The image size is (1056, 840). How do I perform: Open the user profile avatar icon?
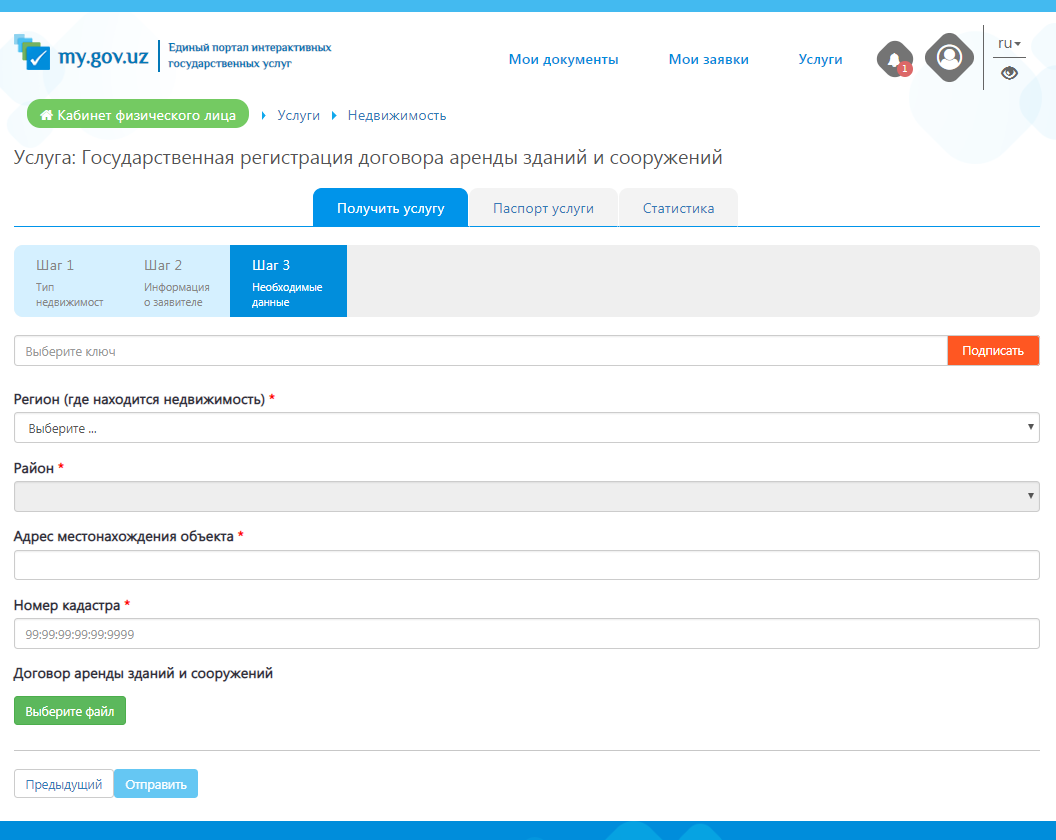point(949,57)
